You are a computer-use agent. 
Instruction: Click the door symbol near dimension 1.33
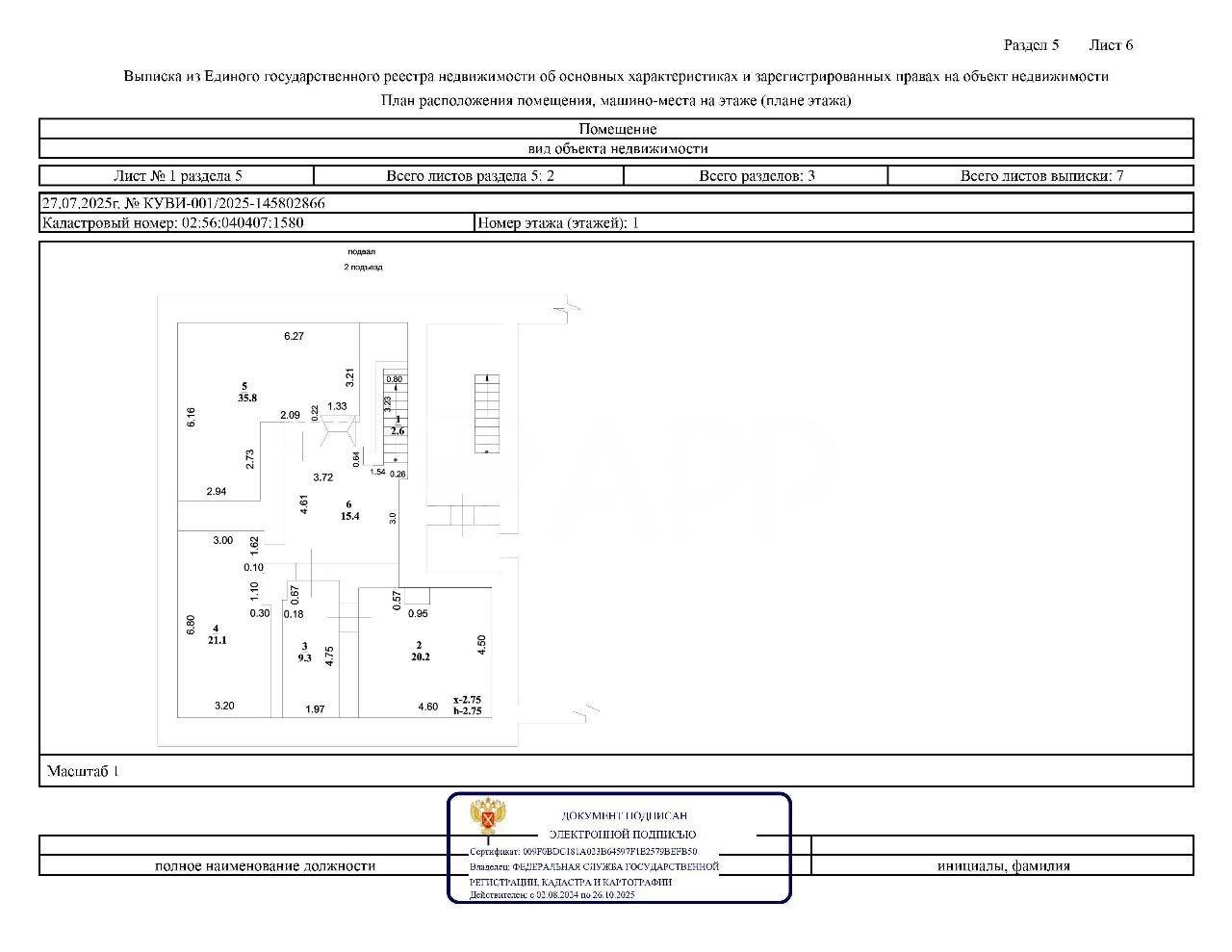pyautogui.click(x=337, y=430)
